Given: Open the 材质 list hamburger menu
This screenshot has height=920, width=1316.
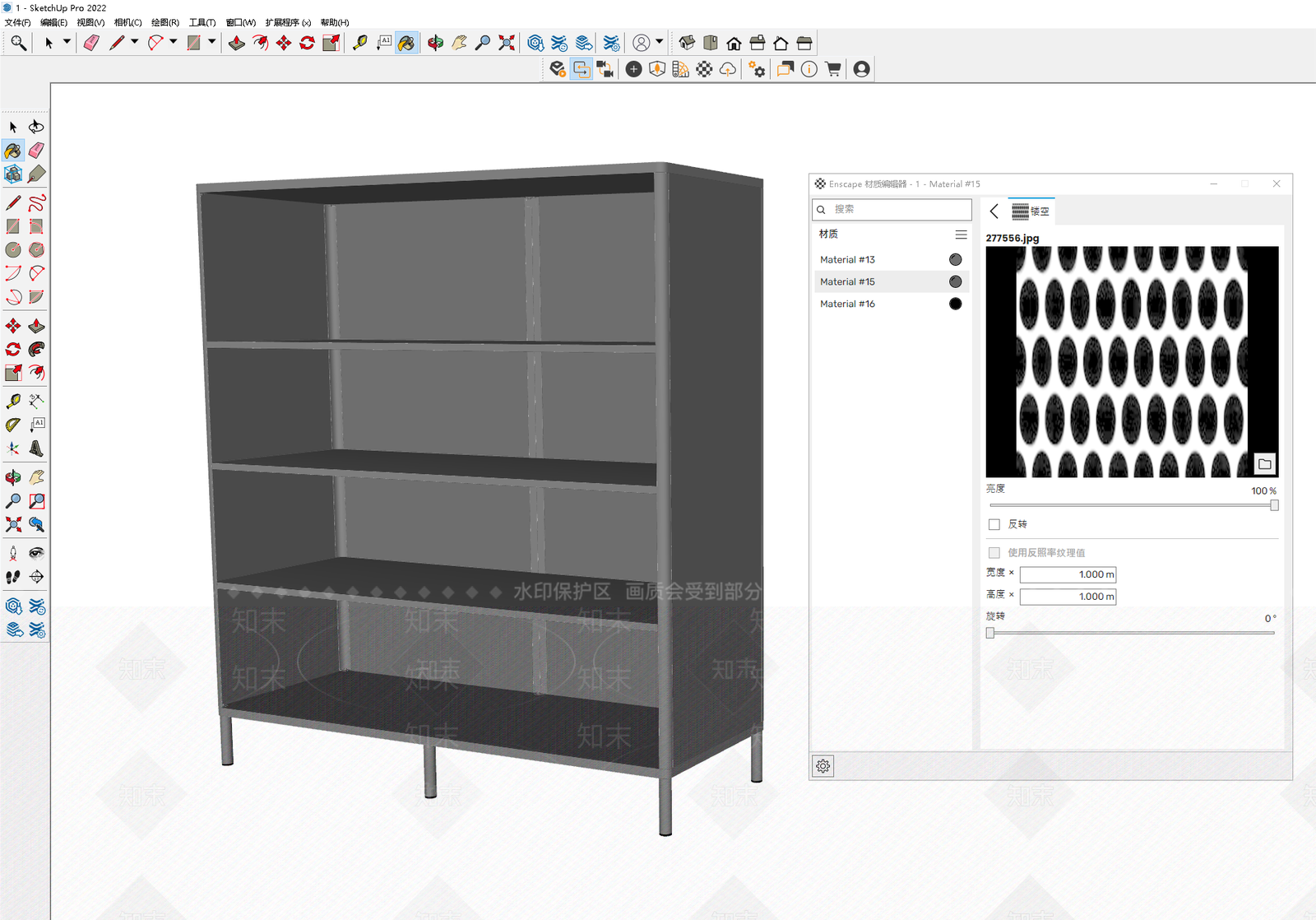Looking at the screenshot, I should coord(961,235).
